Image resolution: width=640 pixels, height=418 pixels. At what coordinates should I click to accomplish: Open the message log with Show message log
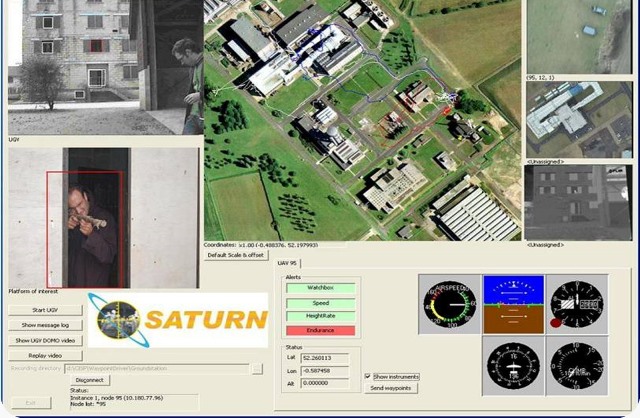point(44,325)
